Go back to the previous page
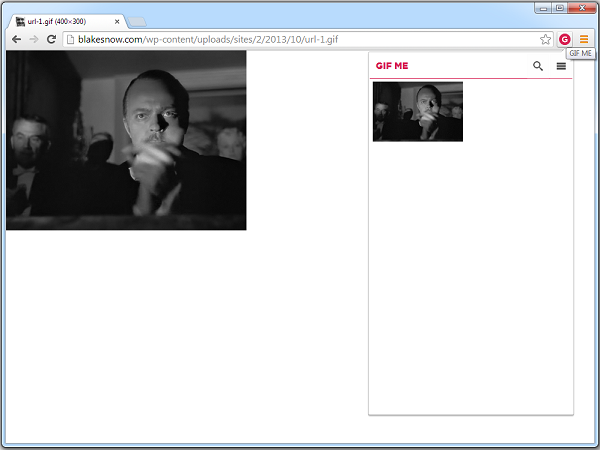The width and height of the screenshot is (600, 450). point(16,39)
